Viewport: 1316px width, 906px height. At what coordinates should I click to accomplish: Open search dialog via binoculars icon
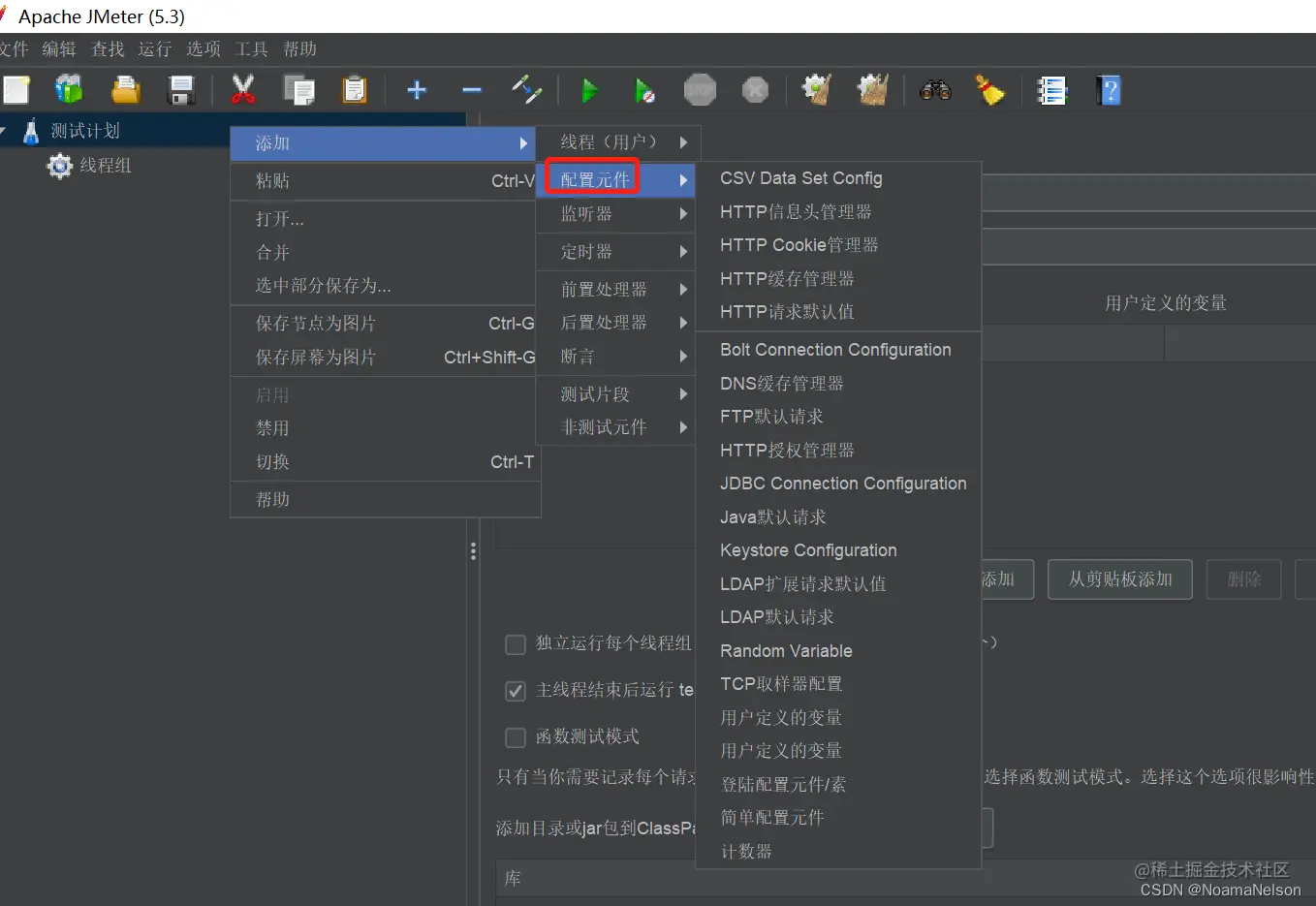(x=934, y=89)
